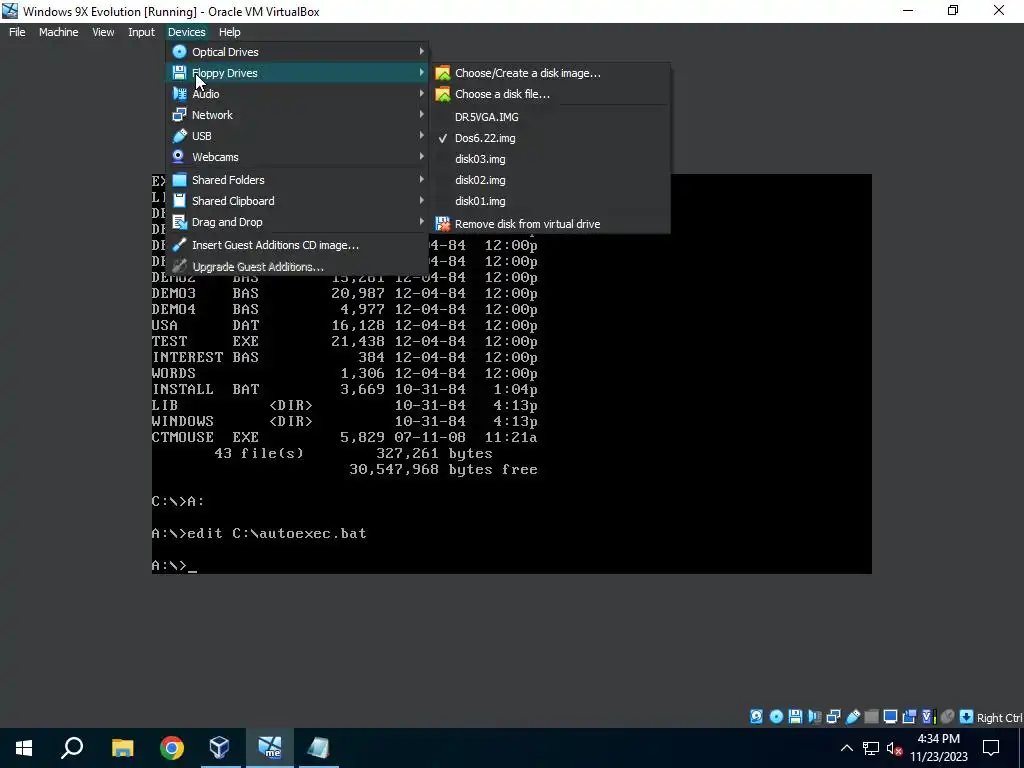1024x768 pixels.
Task: Click the 'edit C:\autoexec.bat' command line
Action: click(259, 533)
